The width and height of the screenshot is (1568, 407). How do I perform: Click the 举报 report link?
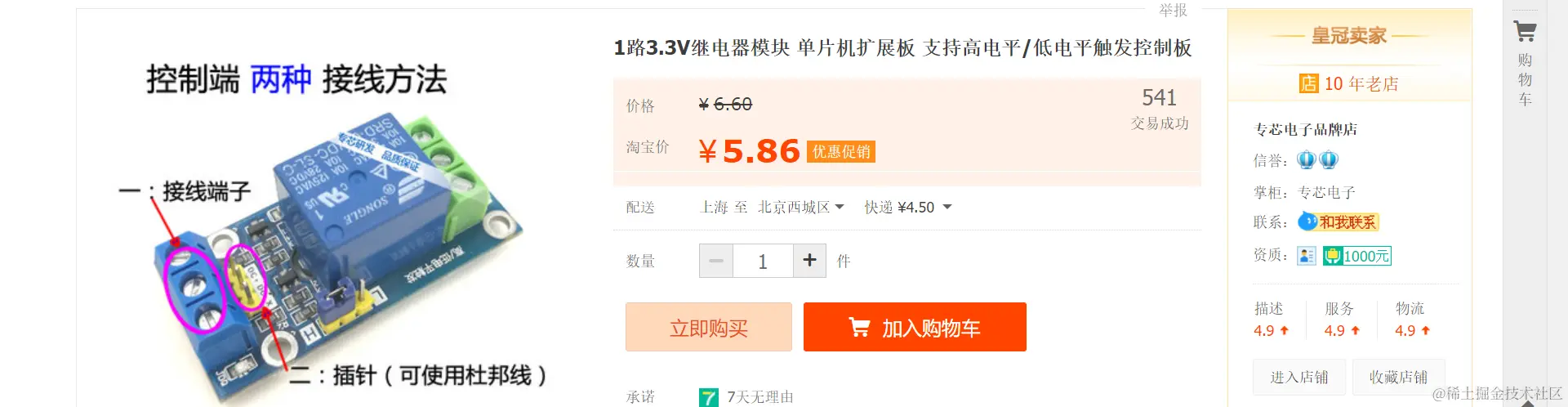tap(1173, 10)
